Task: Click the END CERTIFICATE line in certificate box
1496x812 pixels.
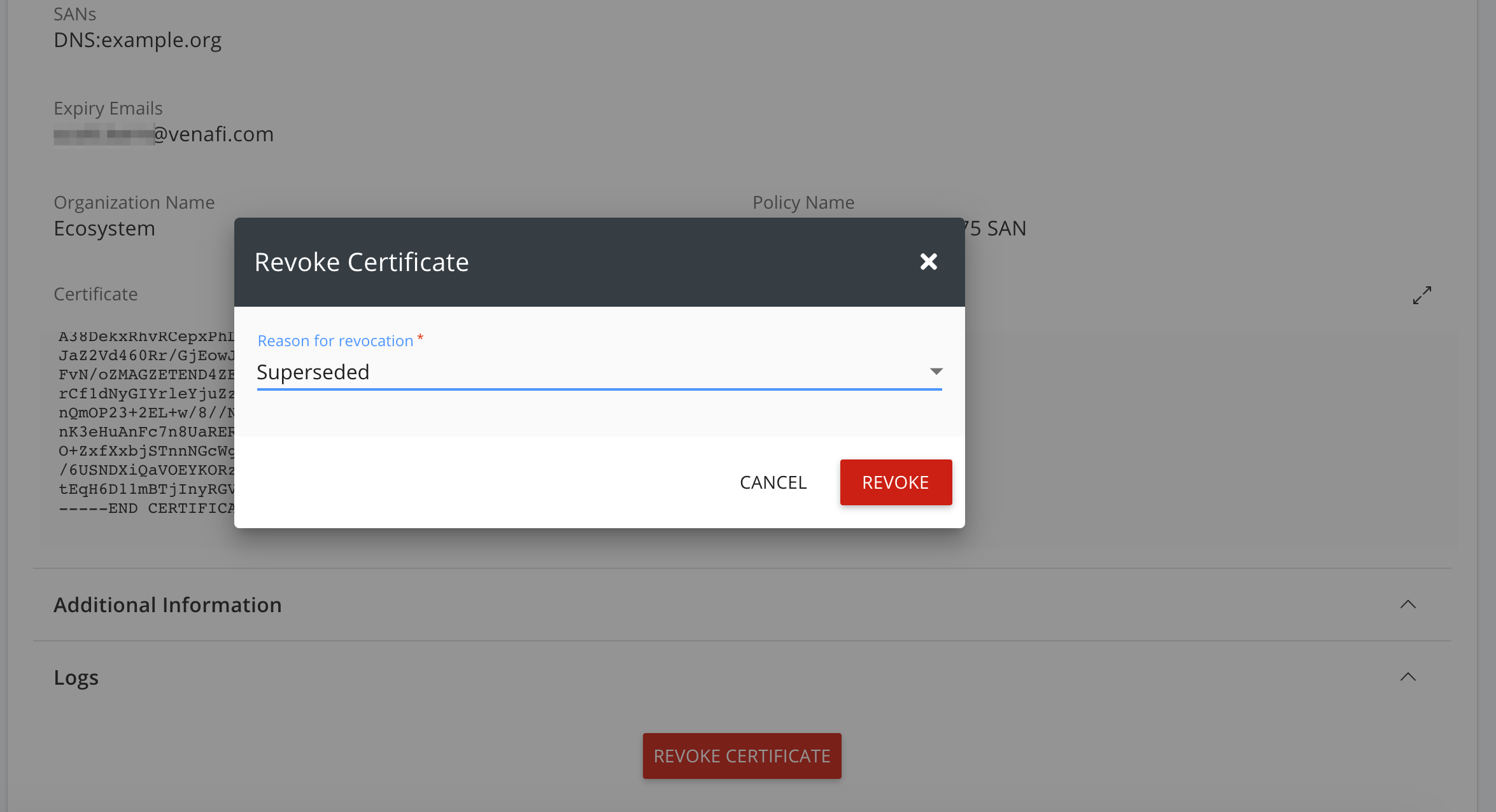Action: 146,508
